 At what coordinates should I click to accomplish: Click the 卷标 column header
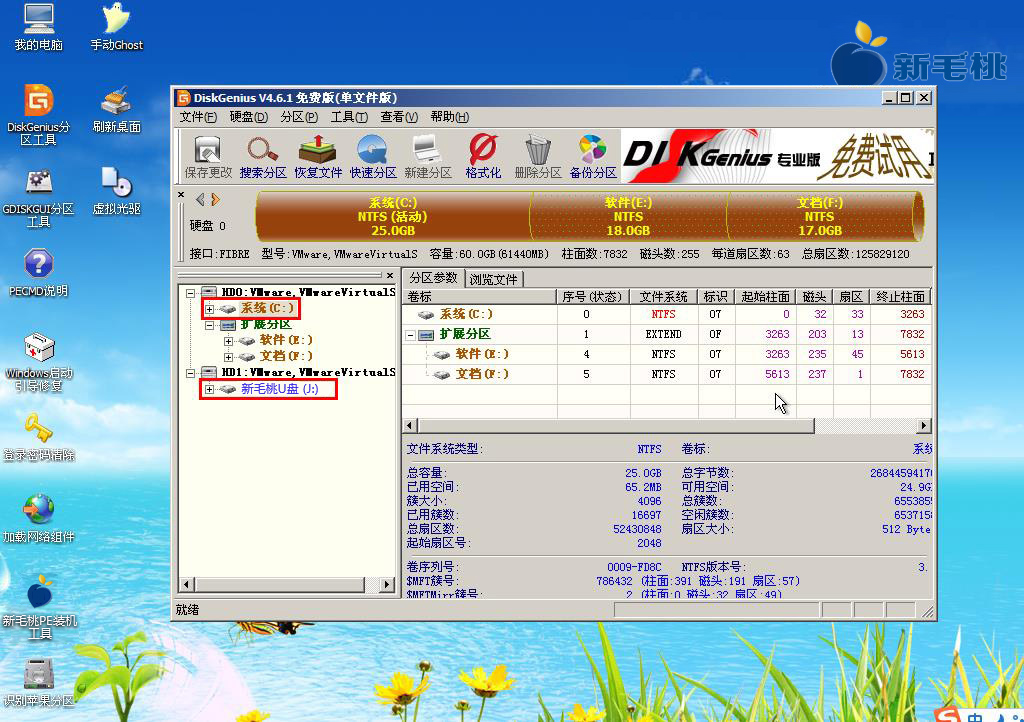(x=479, y=297)
